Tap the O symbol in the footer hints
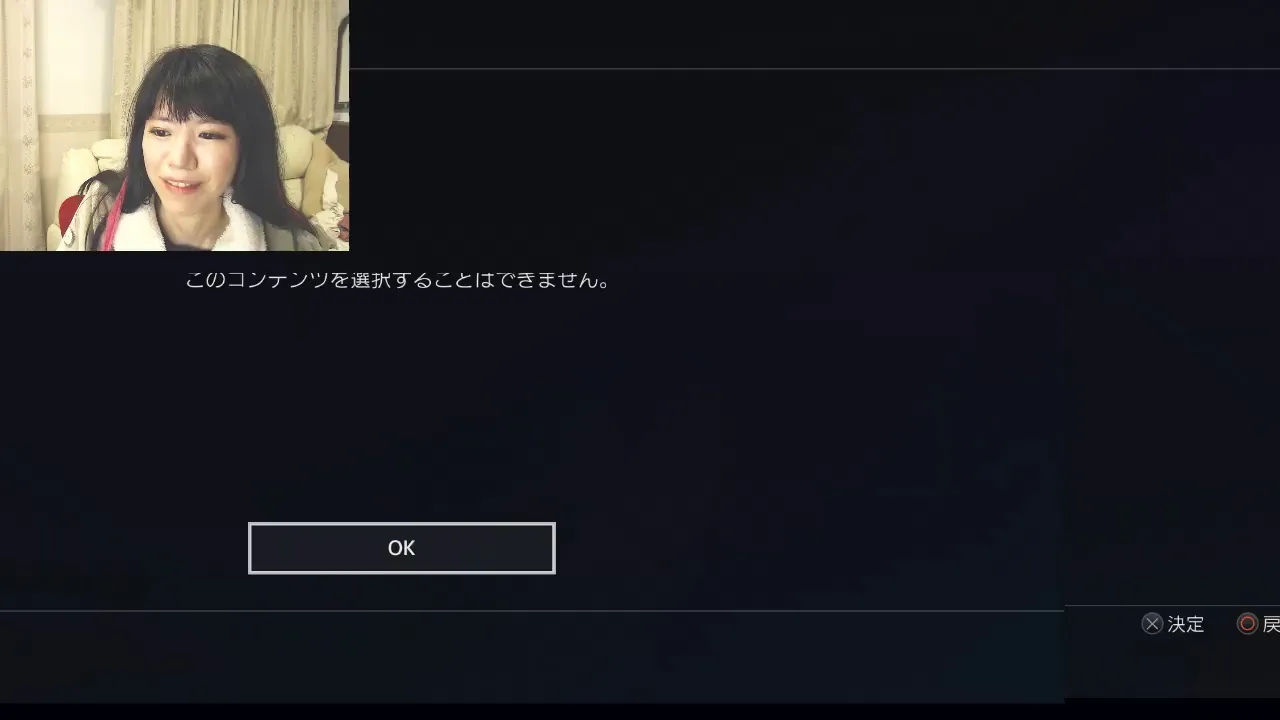Viewport: 1280px width, 720px height. click(1247, 624)
